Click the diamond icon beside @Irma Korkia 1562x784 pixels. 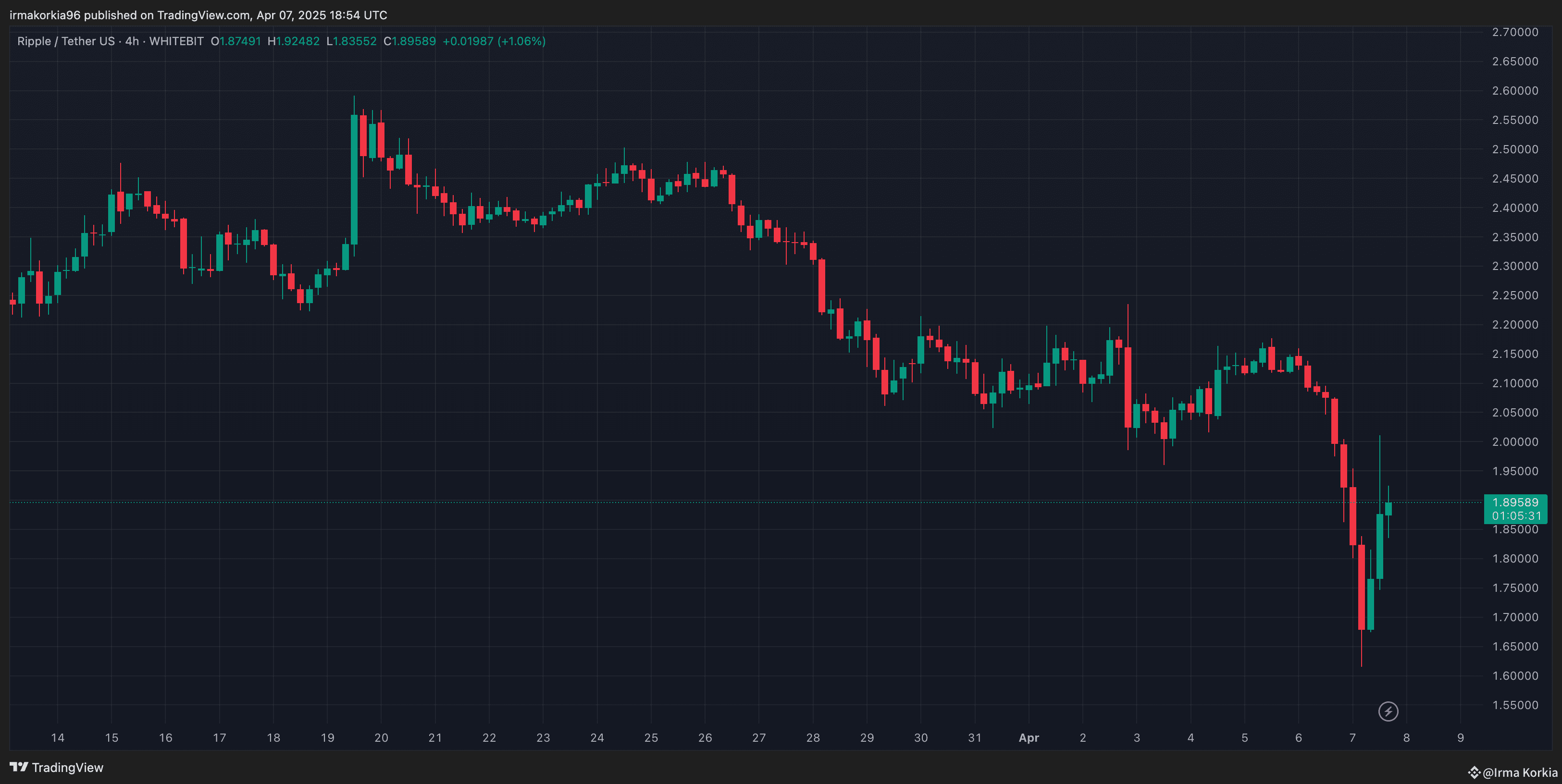click(x=1474, y=772)
